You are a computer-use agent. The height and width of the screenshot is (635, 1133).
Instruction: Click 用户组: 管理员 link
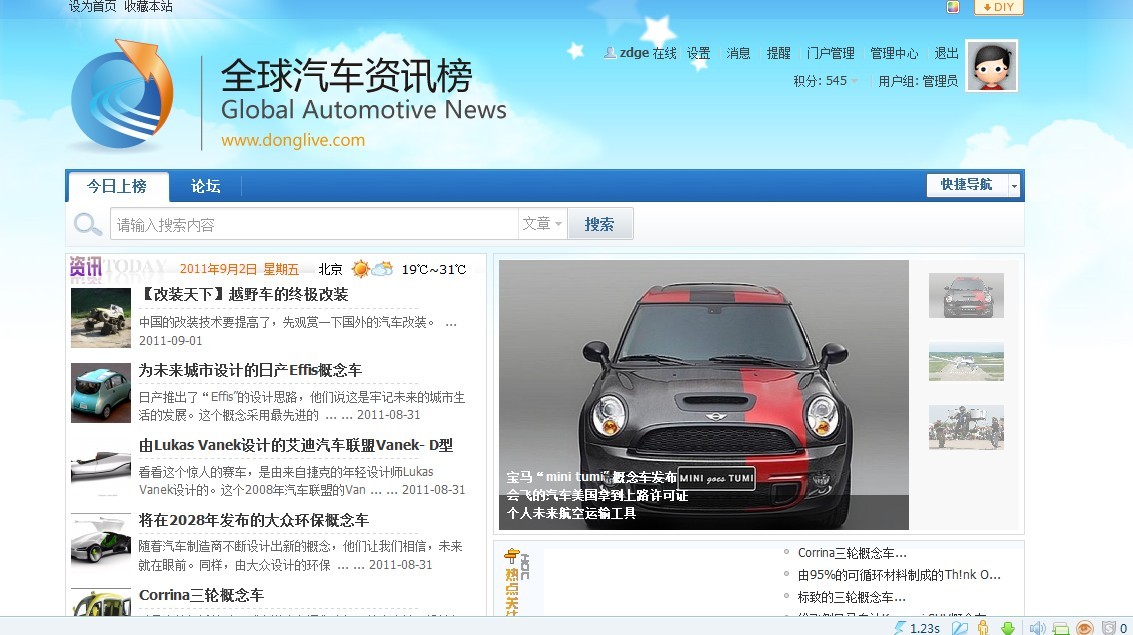pos(918,81)
